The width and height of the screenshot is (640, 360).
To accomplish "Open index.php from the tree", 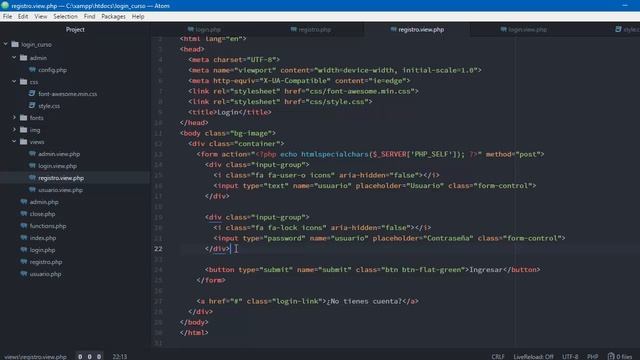I will pyautogui.click(x=43, y=238).
